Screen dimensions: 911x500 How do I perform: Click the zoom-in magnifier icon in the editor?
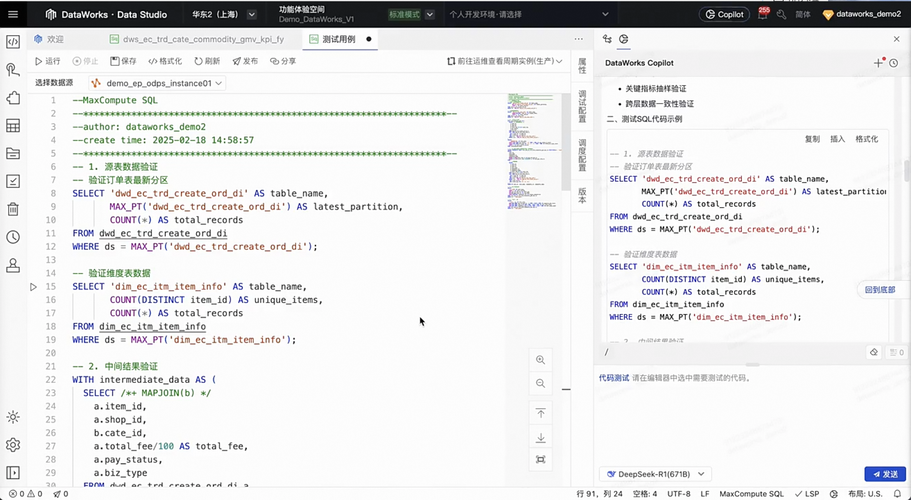click(540, 360)
